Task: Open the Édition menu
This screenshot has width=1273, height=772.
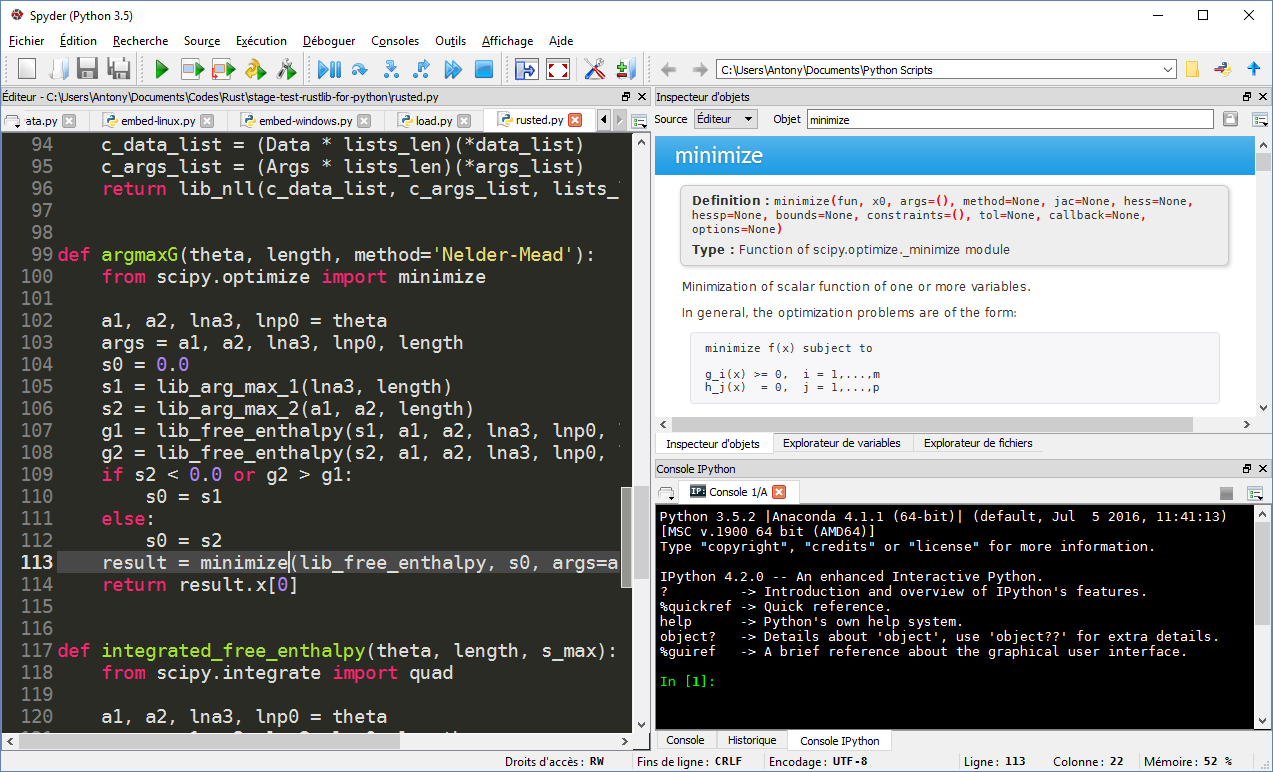Action: [78, 41]
